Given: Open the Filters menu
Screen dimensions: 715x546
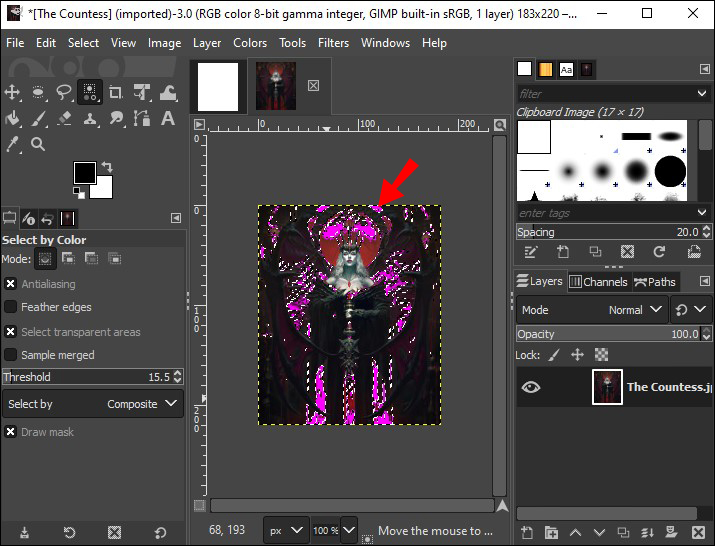Looking at the screenshot, I should click(333, 43).
